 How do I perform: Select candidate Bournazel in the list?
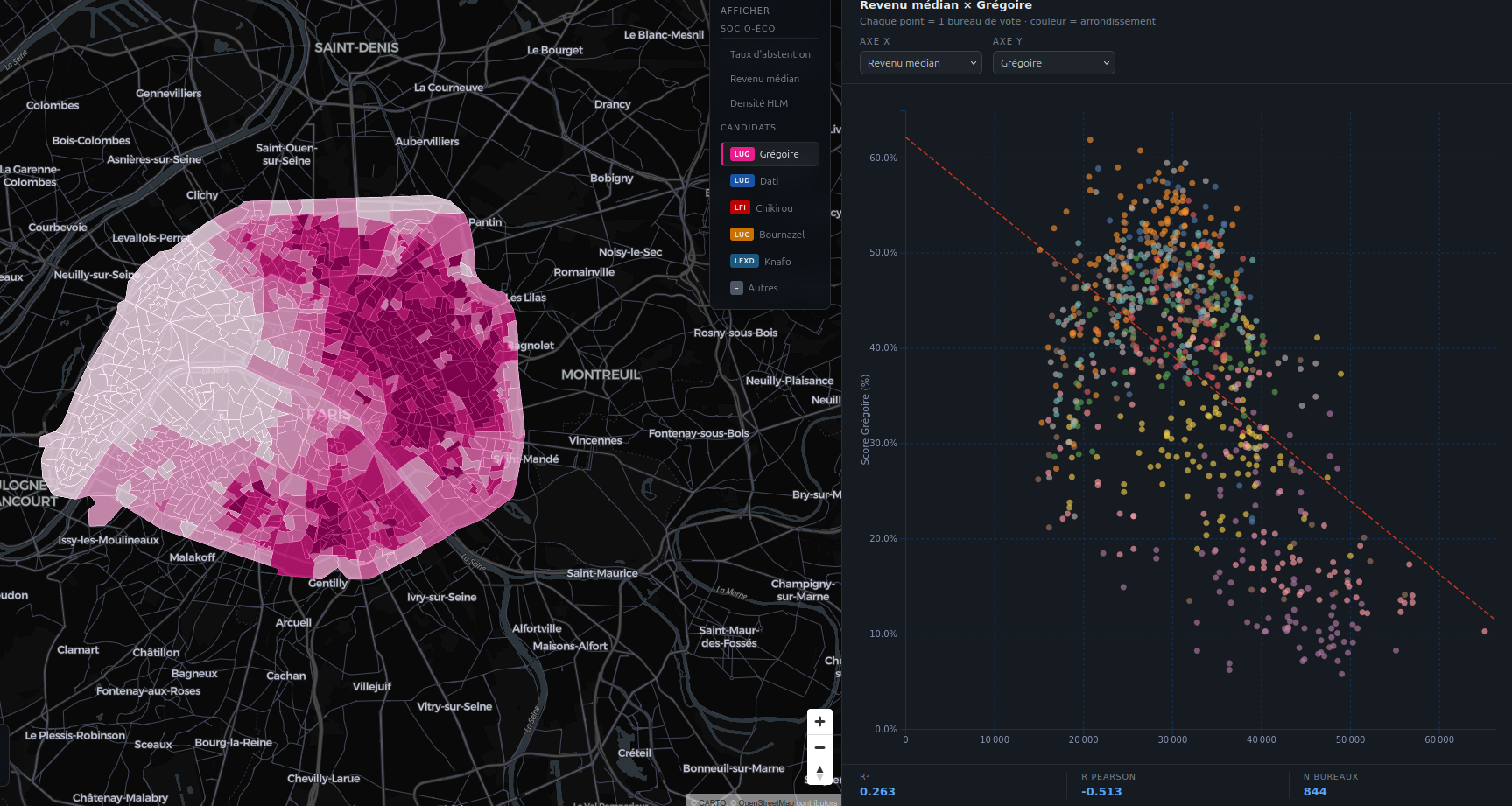781,235
